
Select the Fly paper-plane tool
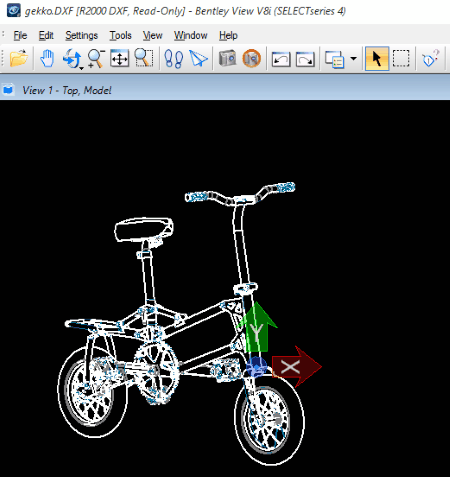[198, 59]
